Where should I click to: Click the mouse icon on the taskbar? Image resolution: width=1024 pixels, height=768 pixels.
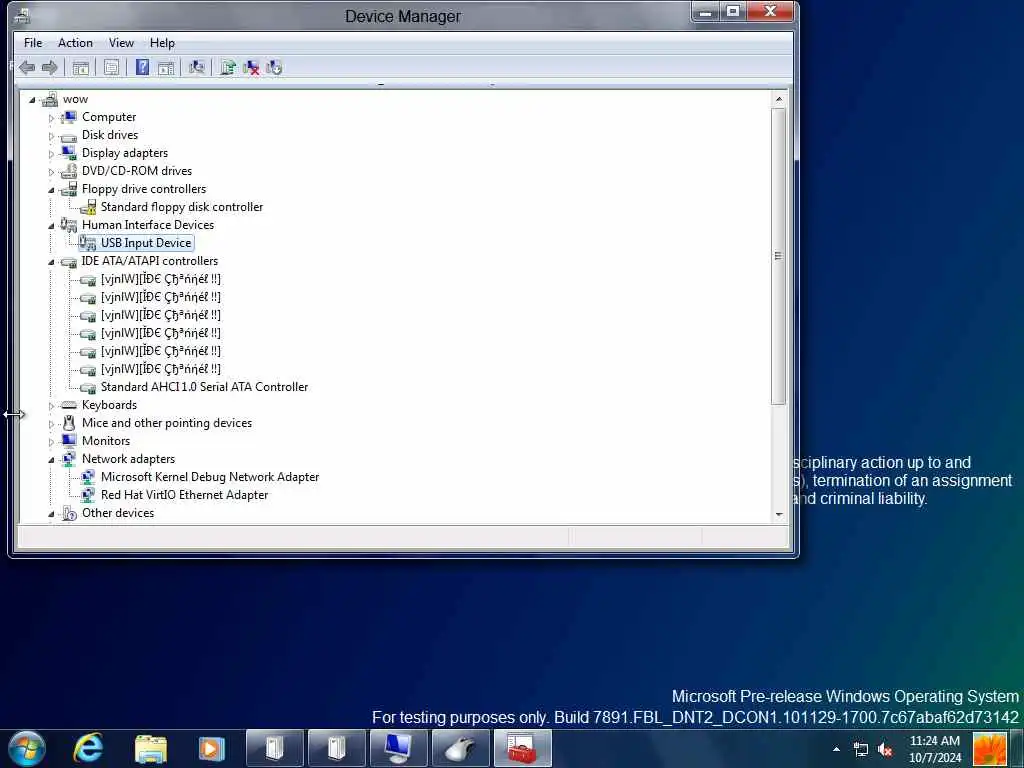[x=460, y=748]
